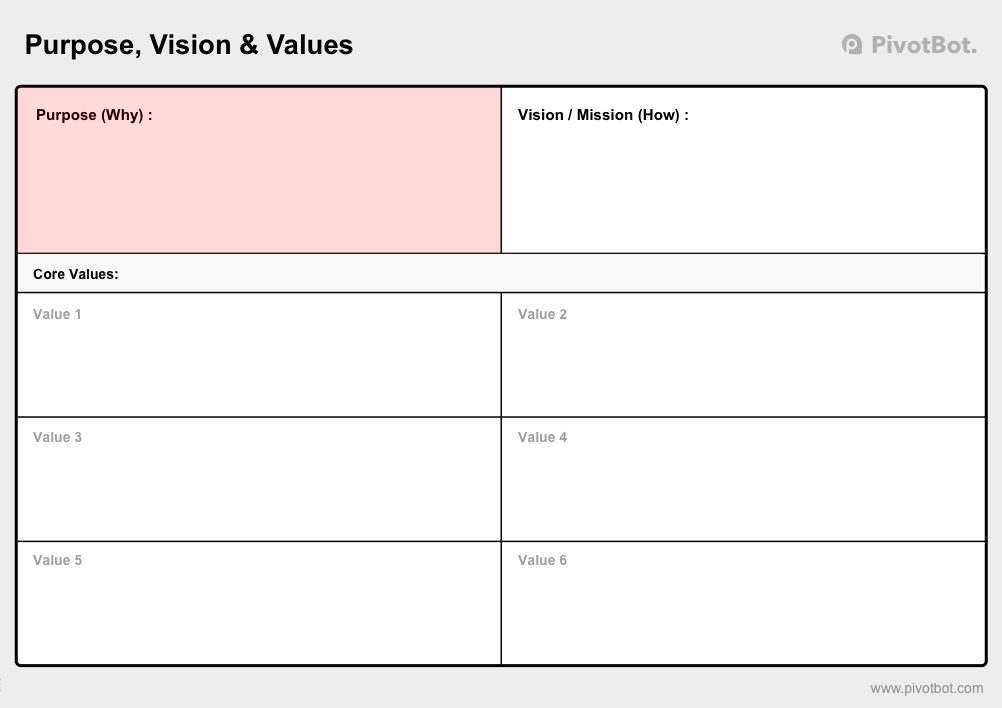Click the Value 4 cell

743,479
